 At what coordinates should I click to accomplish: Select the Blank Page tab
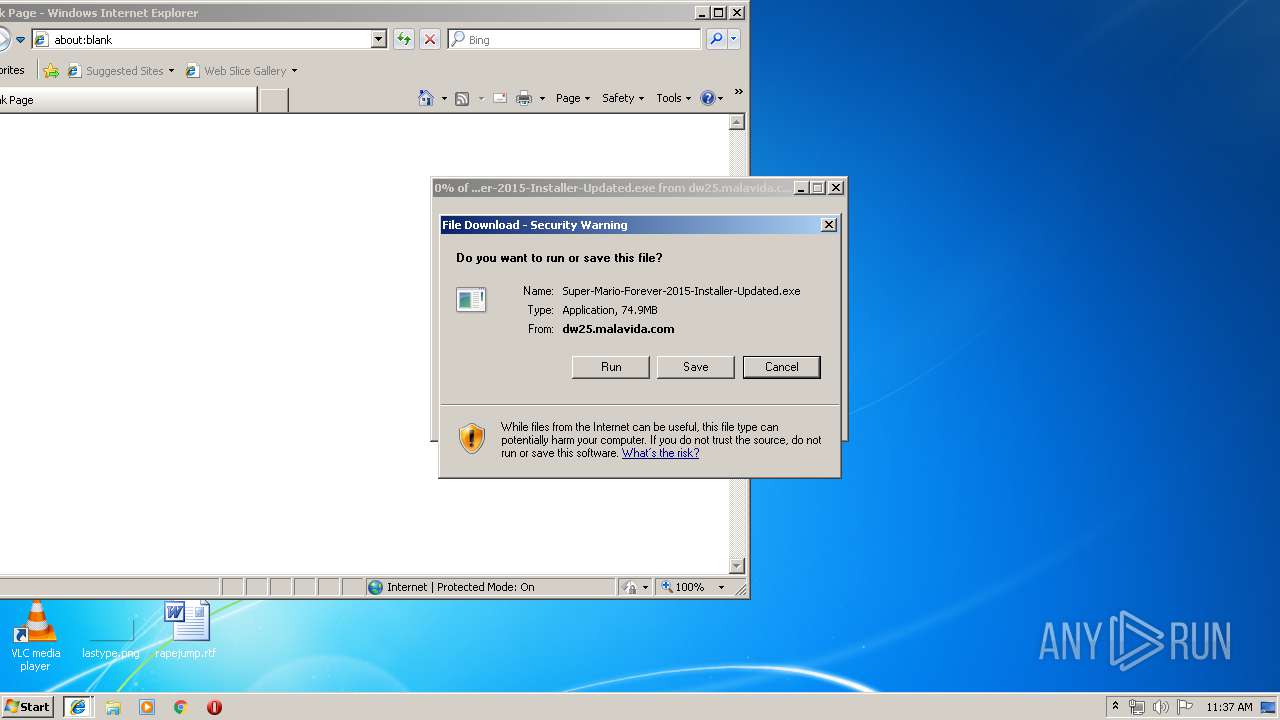tap(127, 100)
